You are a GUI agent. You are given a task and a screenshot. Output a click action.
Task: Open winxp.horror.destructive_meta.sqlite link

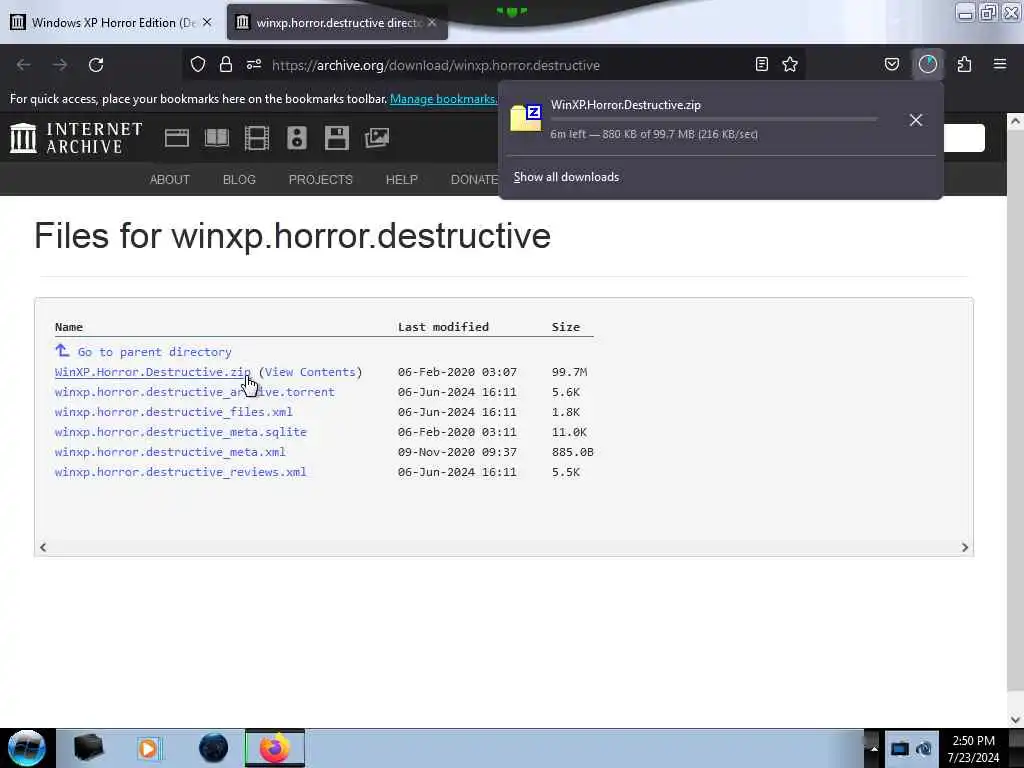tap(181, 432)
